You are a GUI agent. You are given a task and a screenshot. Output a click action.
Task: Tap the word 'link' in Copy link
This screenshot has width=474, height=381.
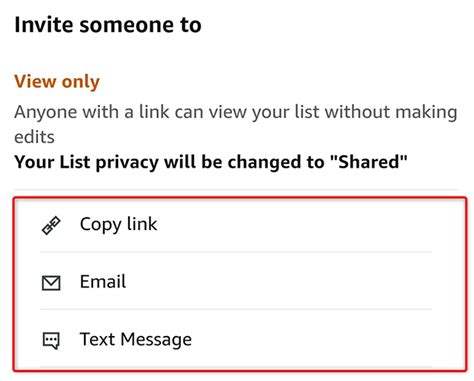pyautogui.click(x=142, y=224)
